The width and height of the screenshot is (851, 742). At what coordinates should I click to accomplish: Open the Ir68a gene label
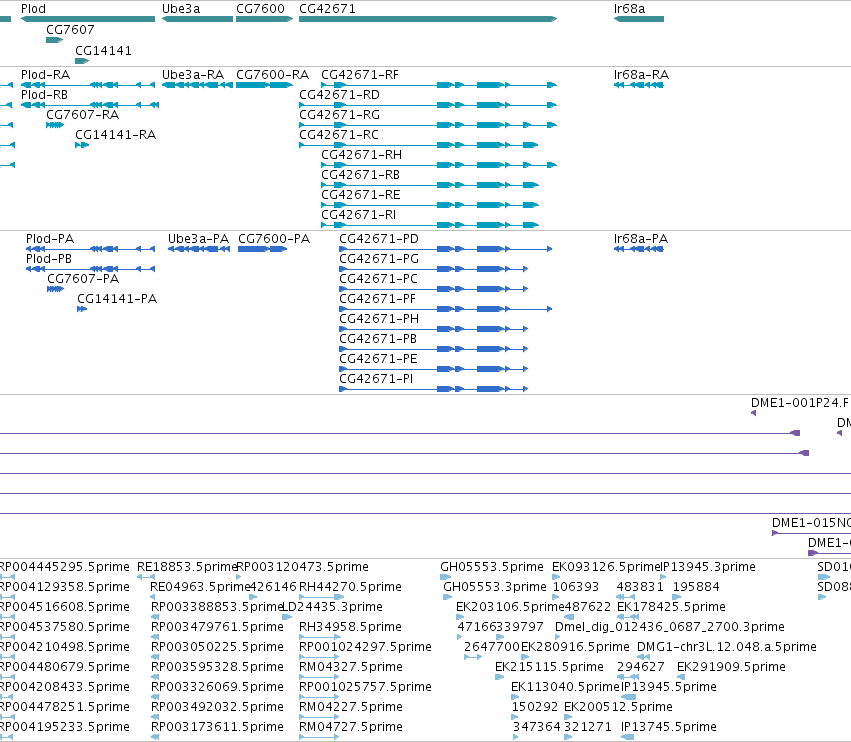point(629,9)
